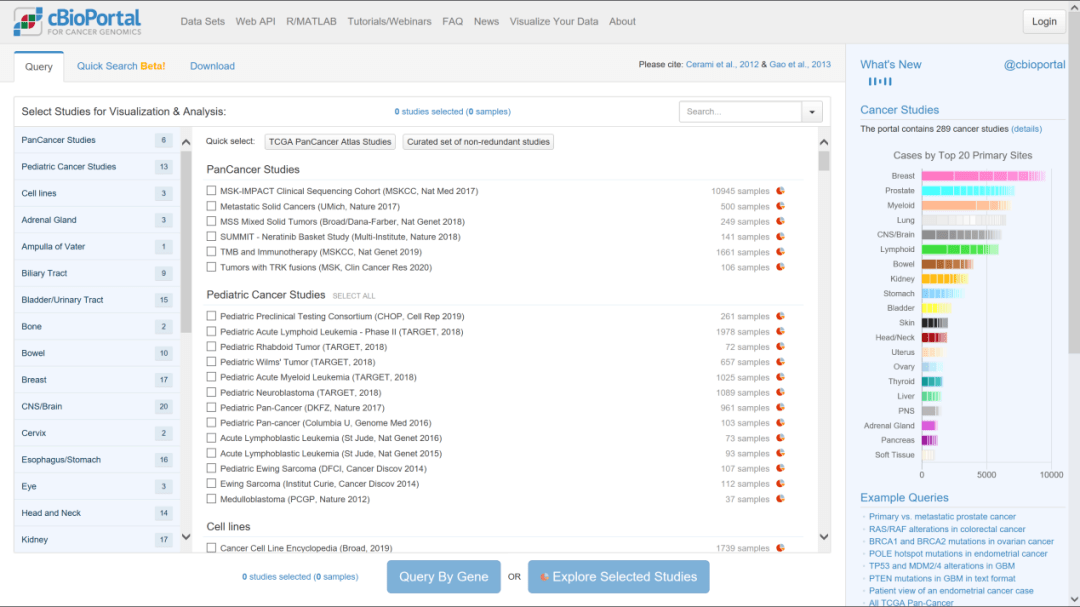Open the Tutorials/Webinars menu item
Screen dimensions: 1080x607
point(389,21)
